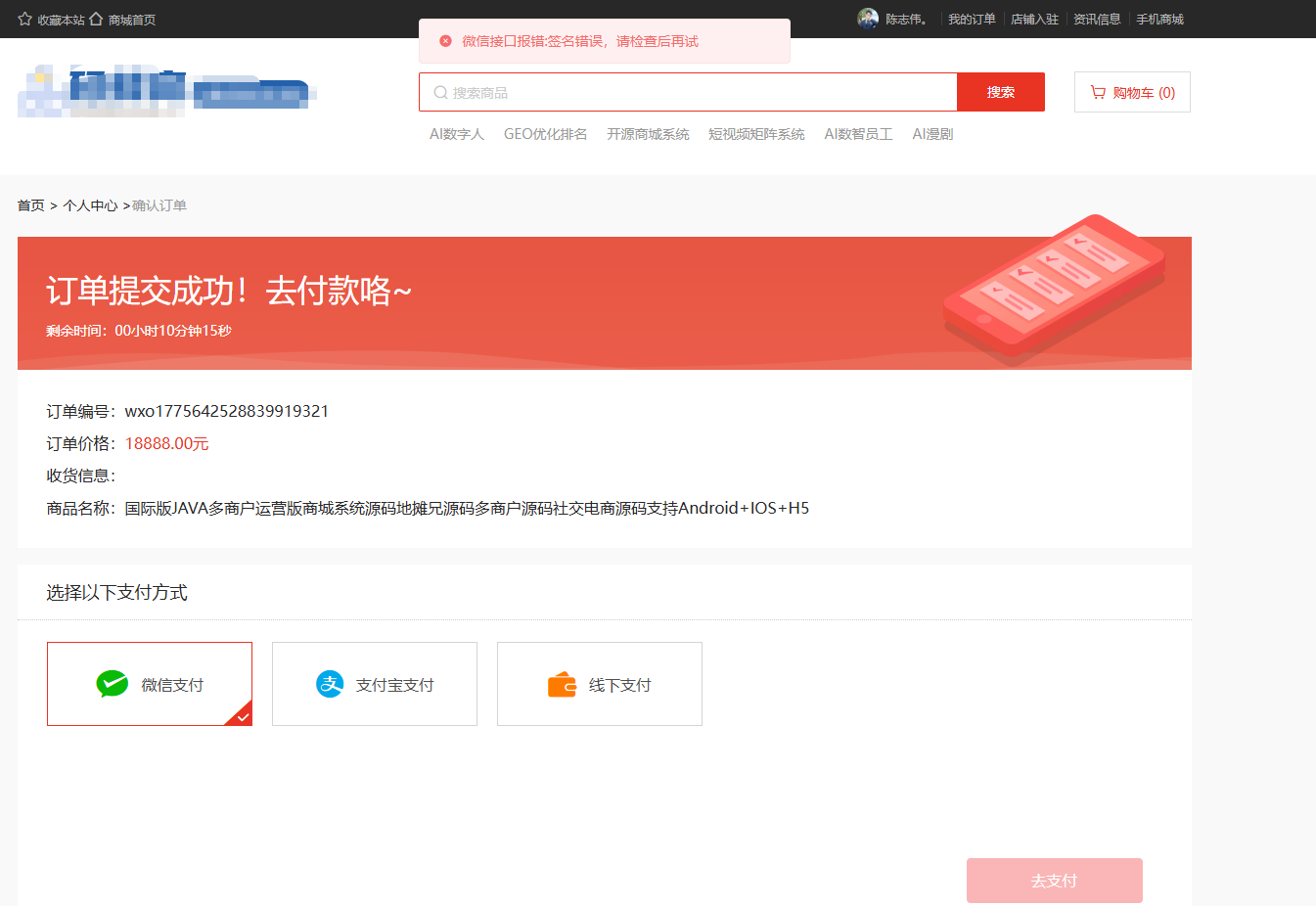Click the red error icon in the alert

click(x=445, y=41)
